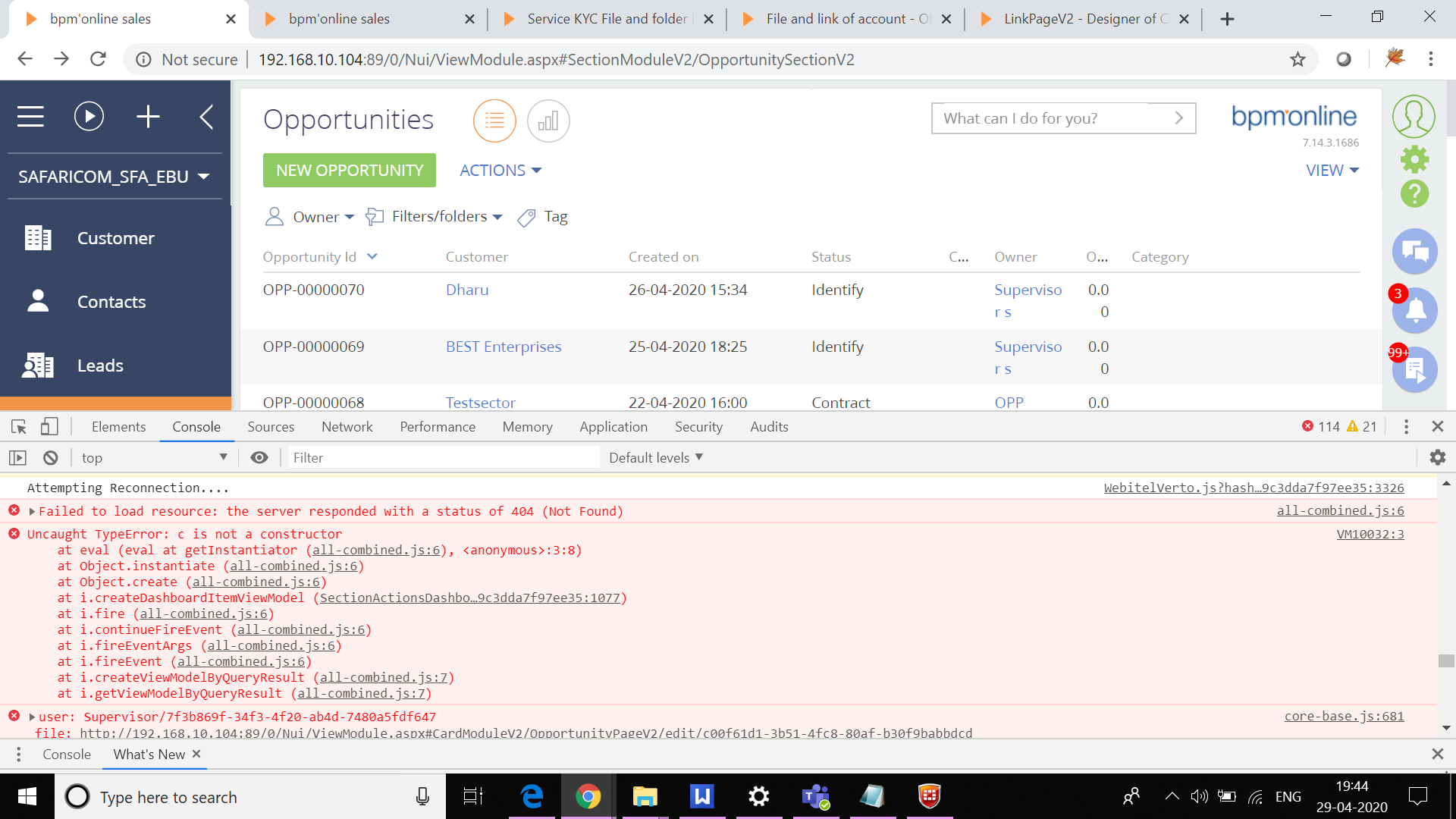Reload the browser page

pos(98,59)
